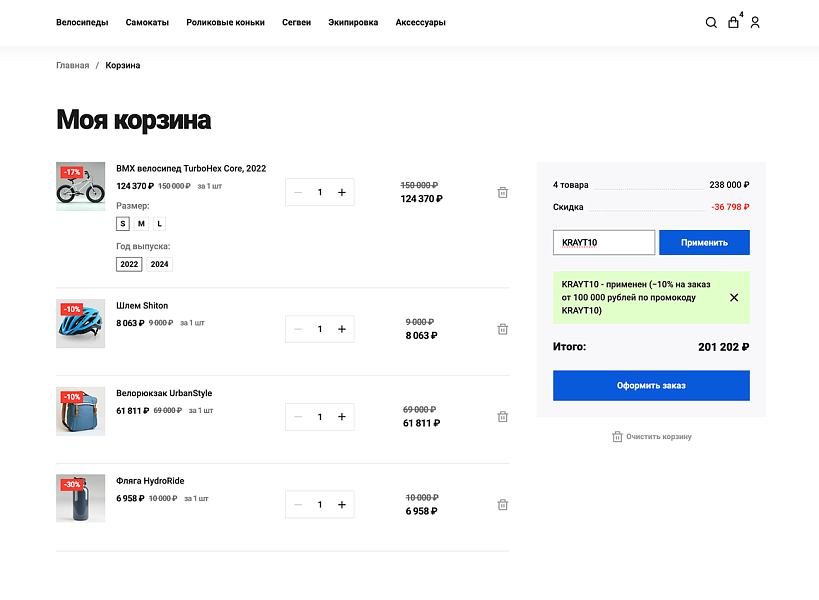Remove the BMX TurboHex Core bike via trash icon
The image size is (819, 600).
[502, 192]
